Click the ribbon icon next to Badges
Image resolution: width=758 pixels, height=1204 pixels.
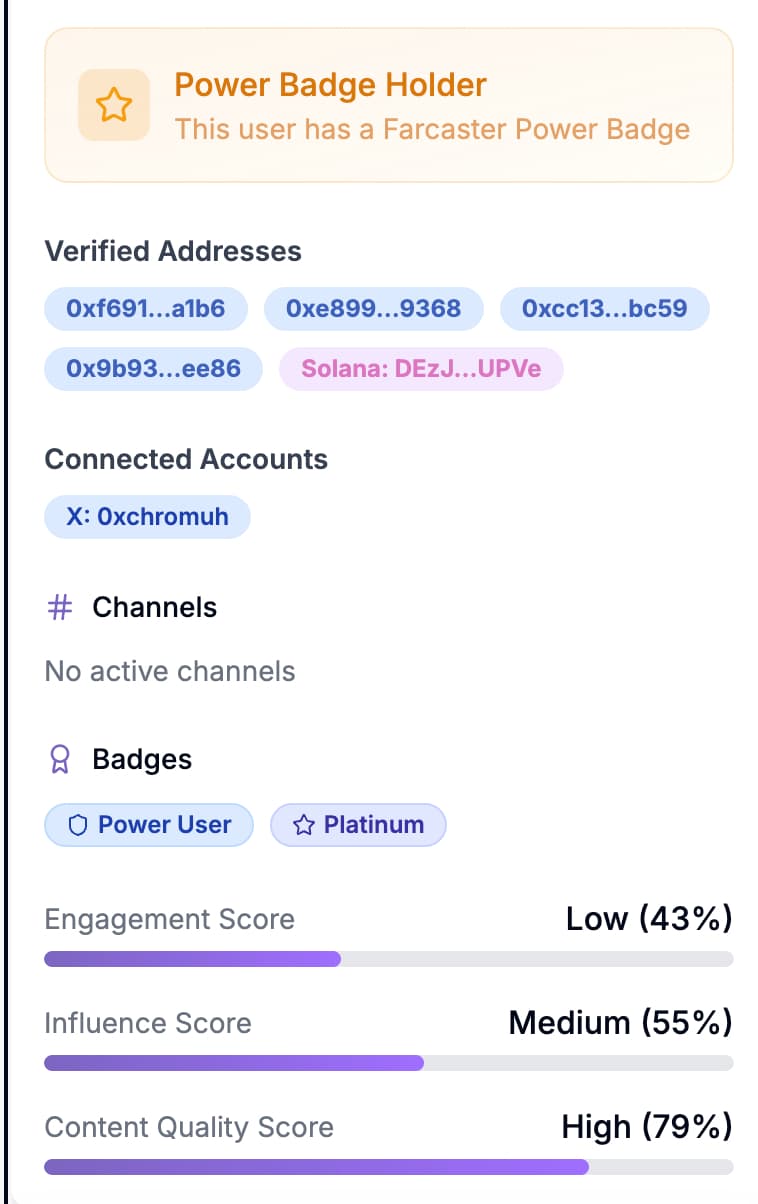click(58, 759)
